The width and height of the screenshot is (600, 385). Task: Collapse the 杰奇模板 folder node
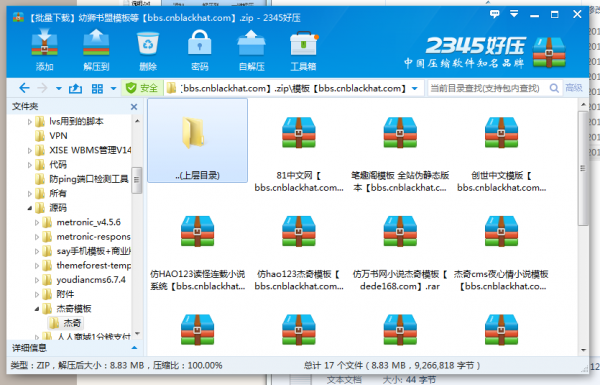pos(37,309)
